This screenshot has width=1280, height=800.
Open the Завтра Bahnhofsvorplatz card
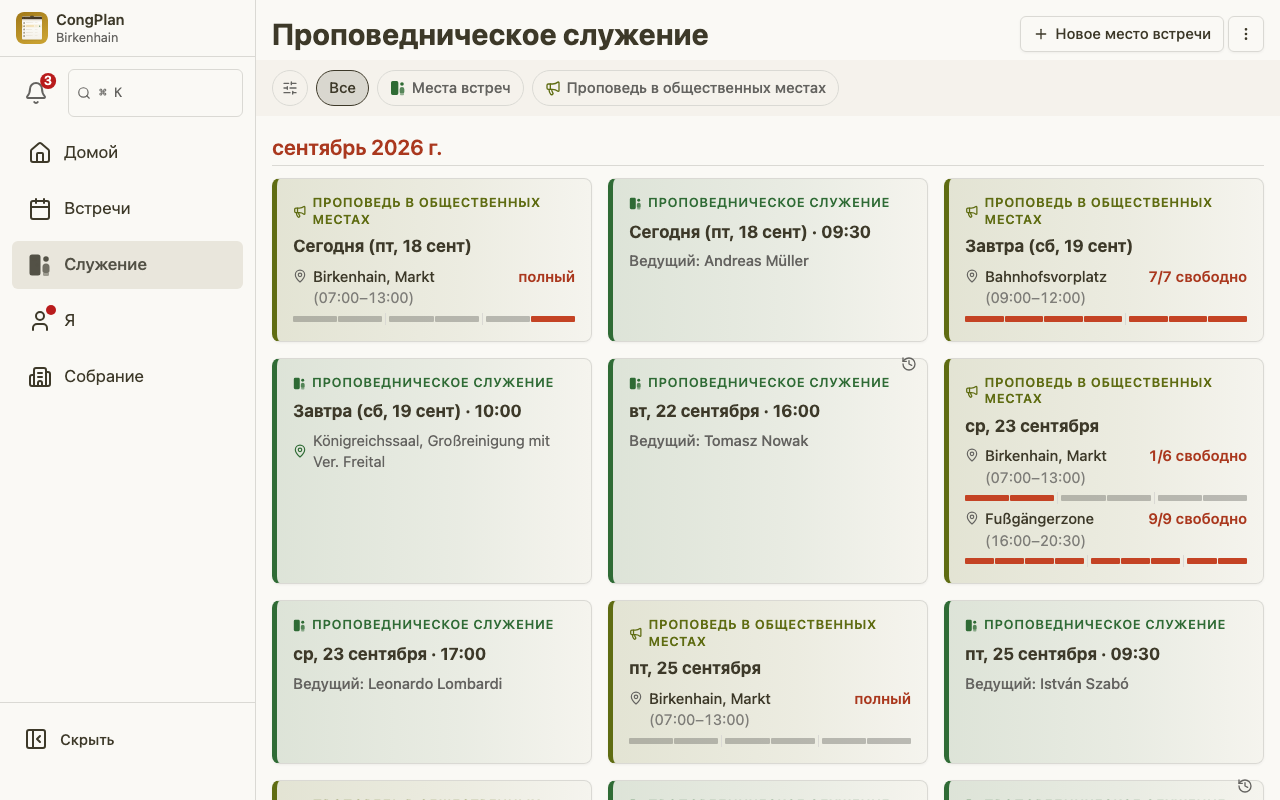(x=1104, y=260)
